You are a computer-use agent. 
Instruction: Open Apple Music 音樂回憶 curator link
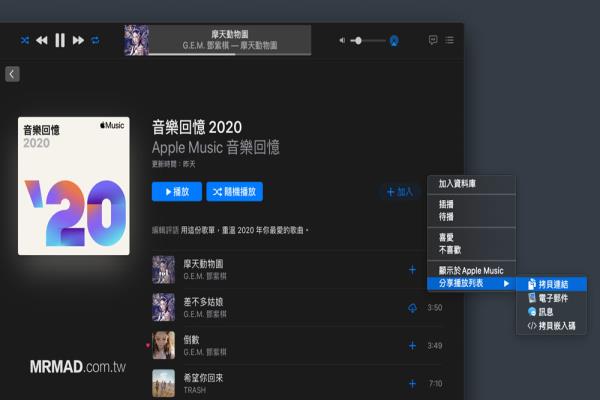click(215, 147)
